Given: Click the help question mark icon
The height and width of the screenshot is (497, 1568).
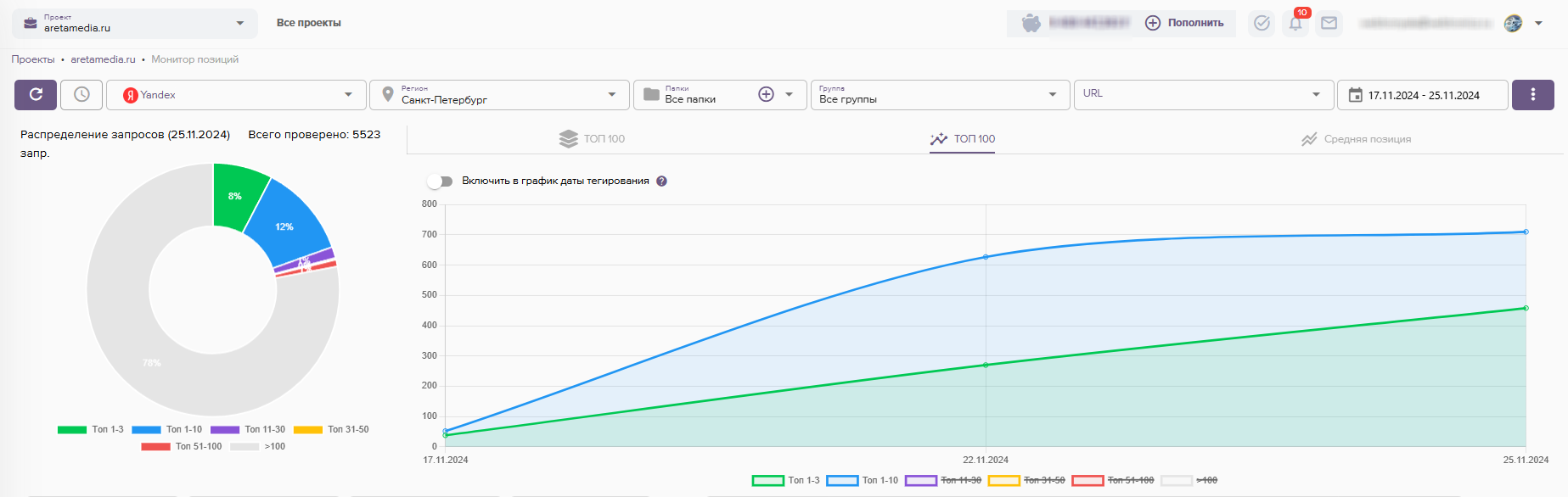Looking at the screenshot, I should tap(662, 181).
